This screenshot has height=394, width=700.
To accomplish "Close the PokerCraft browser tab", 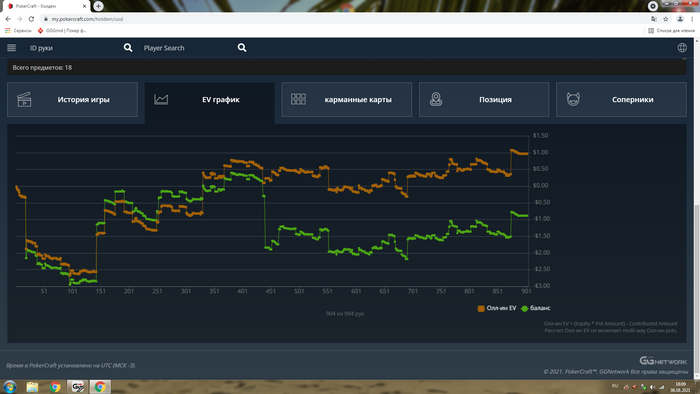I will 84,6.
